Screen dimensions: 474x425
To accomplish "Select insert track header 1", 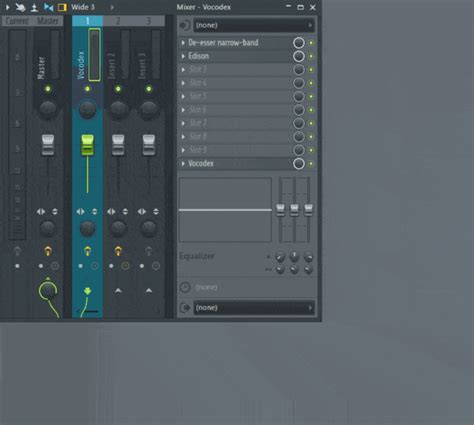I will (87, 21).
